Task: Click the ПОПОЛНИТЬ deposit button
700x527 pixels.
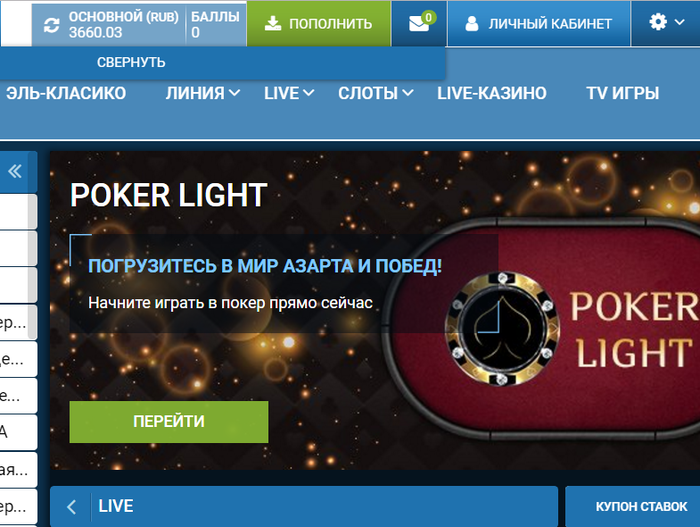Action: (319, 24)
